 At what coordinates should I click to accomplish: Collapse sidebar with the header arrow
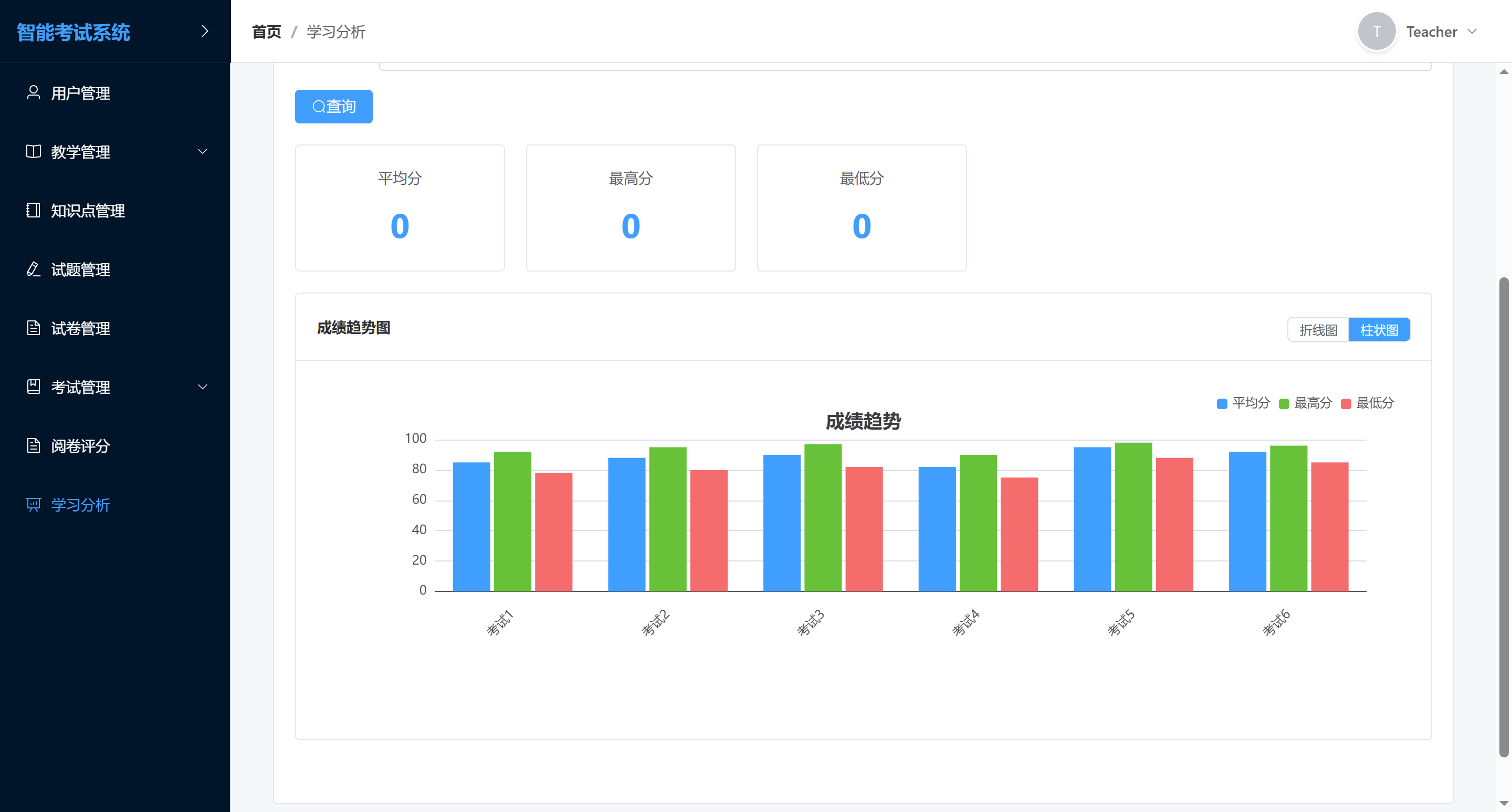pos(204,31)
